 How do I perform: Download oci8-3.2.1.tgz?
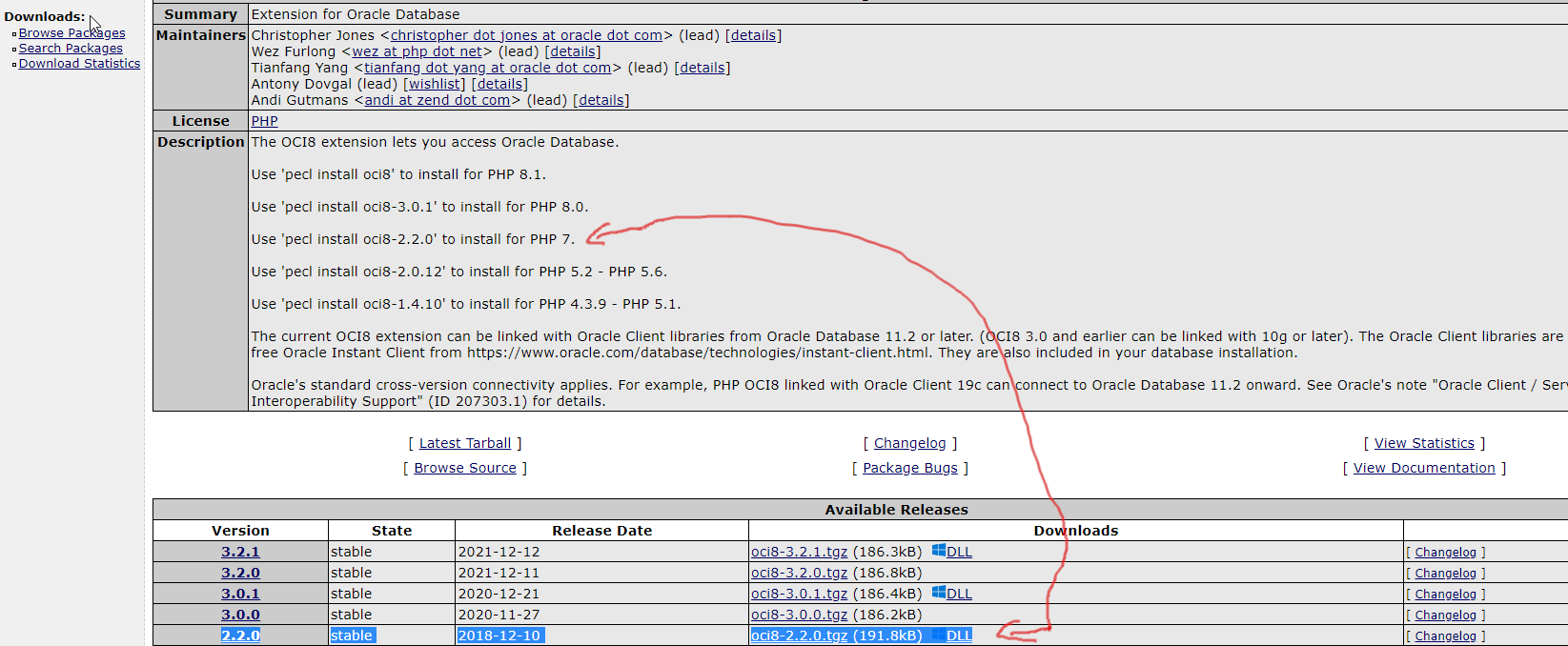pos(799,552)
